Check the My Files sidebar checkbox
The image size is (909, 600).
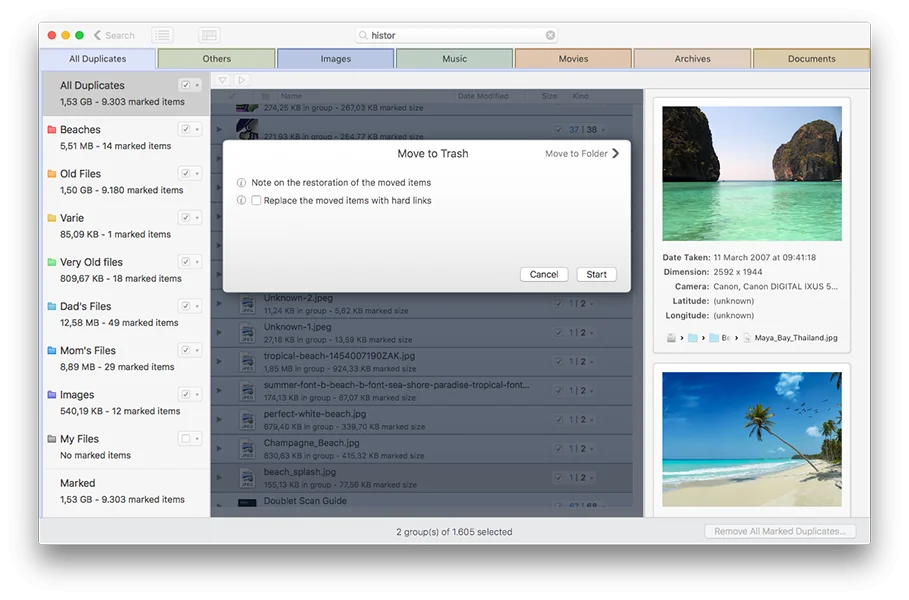pyautogui.click(x=185, y=439)
